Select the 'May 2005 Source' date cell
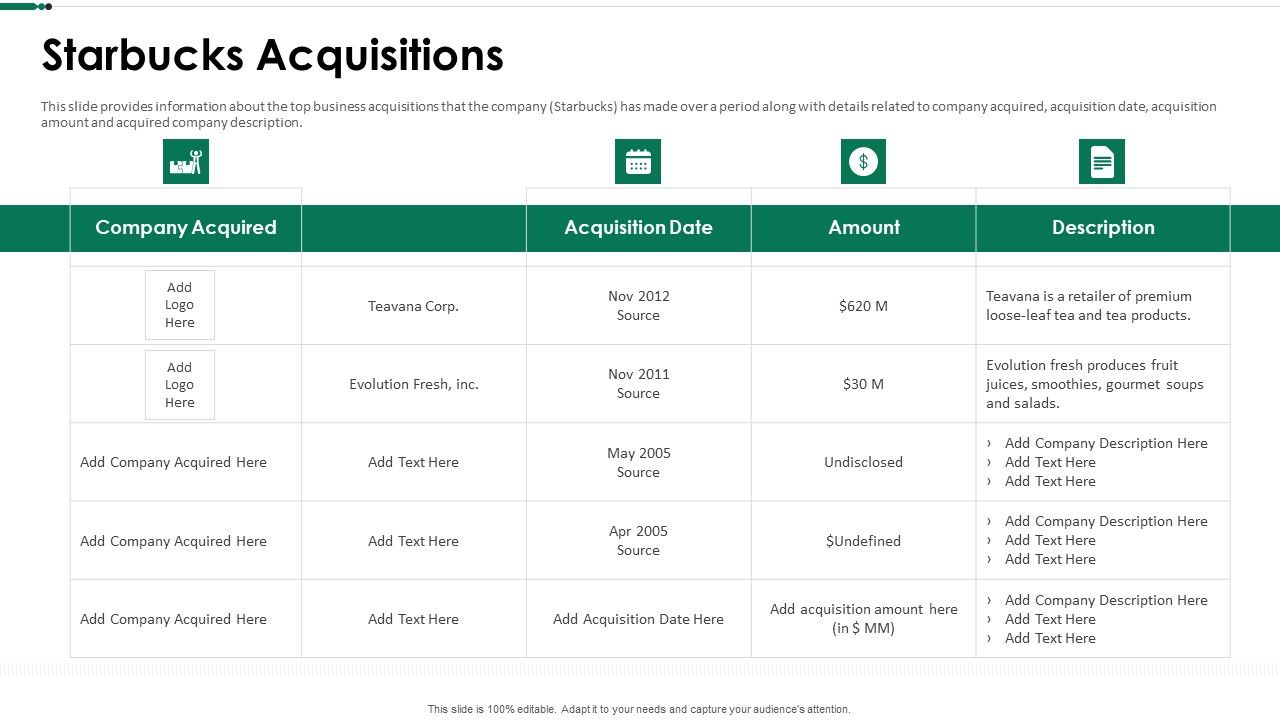This screenshot has width=1280, height=720. [x=639, y=462]
